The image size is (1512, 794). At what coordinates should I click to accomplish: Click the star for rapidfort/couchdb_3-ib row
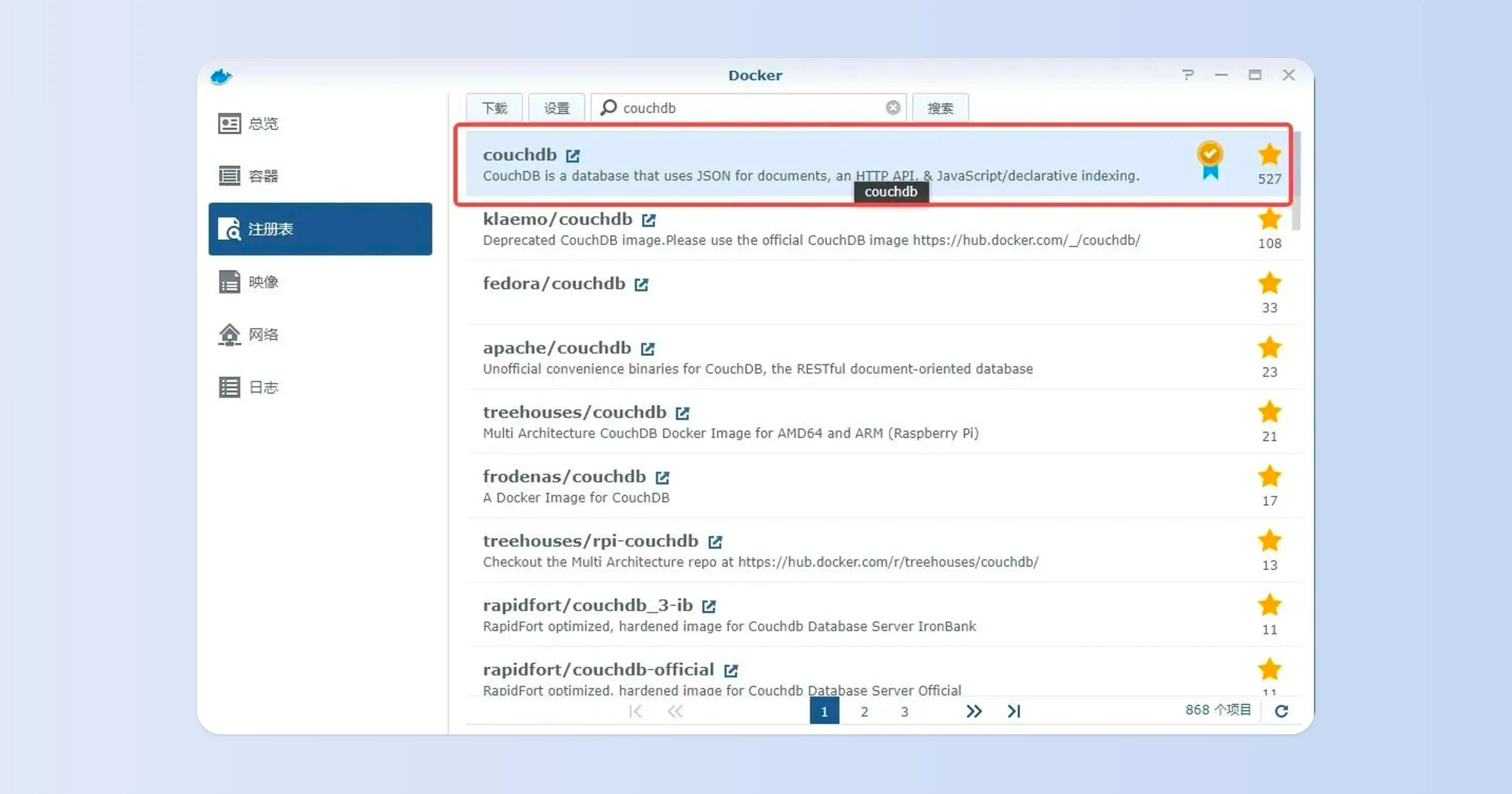click(x=1269, y=605)
